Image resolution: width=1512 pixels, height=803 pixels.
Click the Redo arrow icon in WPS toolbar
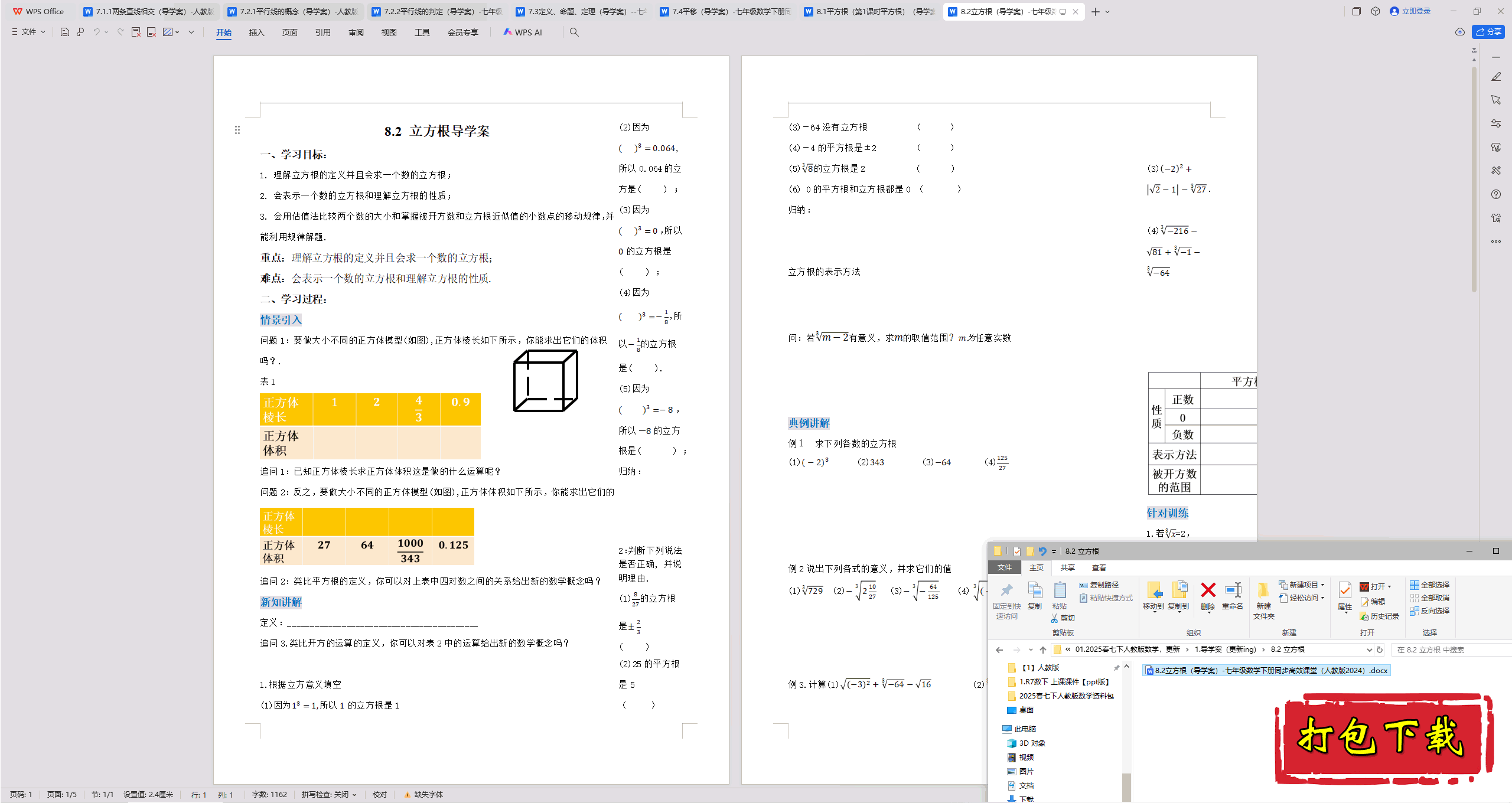[x=120, y=32]
